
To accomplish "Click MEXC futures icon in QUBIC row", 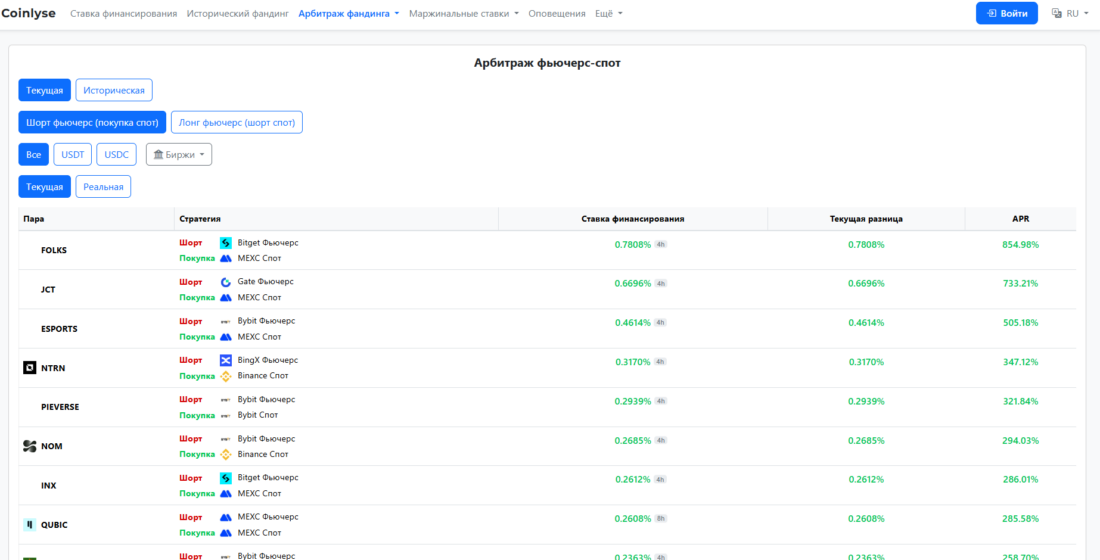I will (x=226, y=517).
